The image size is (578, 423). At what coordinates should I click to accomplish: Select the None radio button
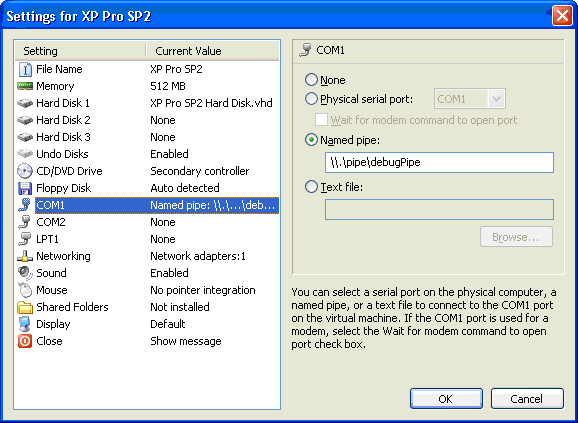pyautogui.click(x=311, y=80)
